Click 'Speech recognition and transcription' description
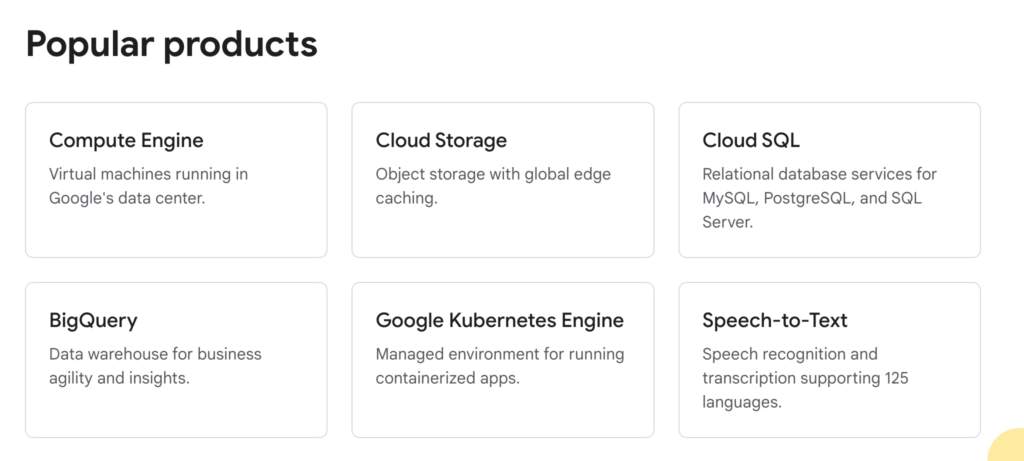 coord(789,354)
